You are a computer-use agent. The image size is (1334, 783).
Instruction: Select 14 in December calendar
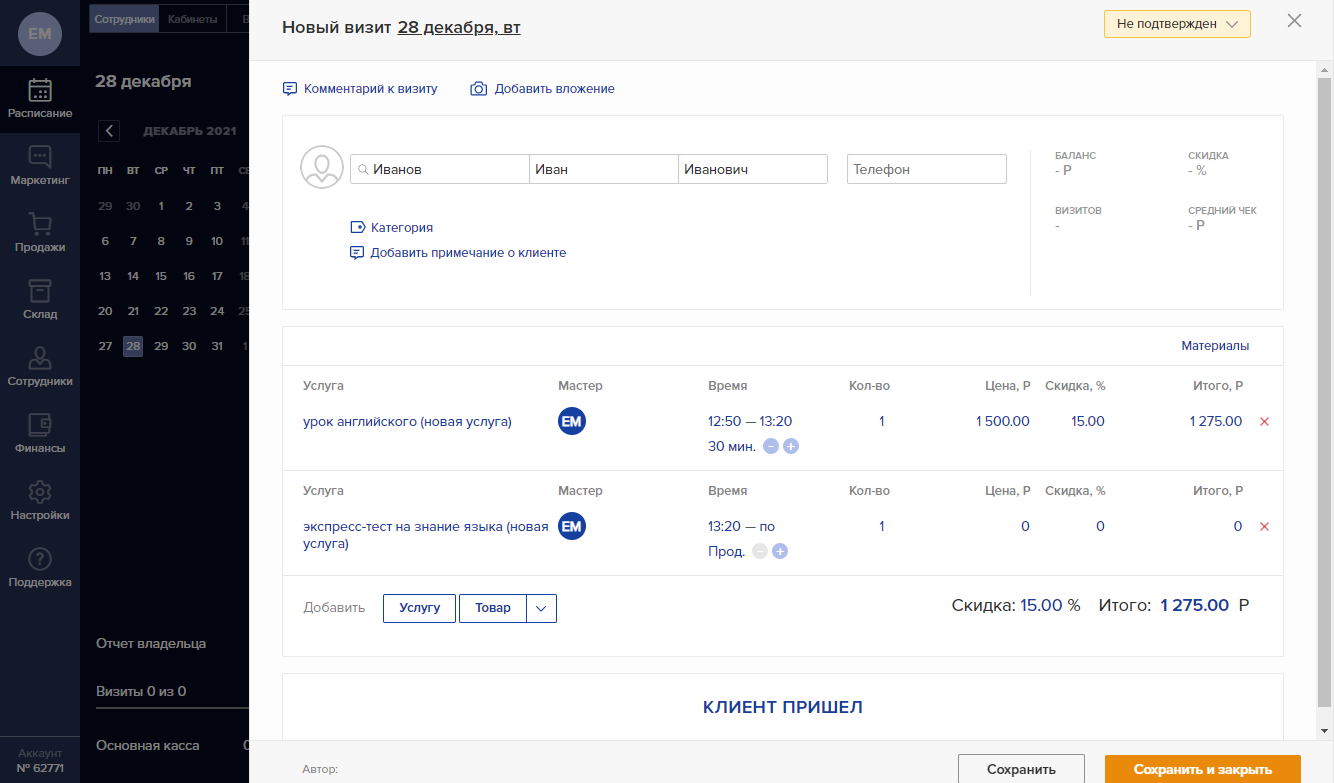tap(133, 276)
